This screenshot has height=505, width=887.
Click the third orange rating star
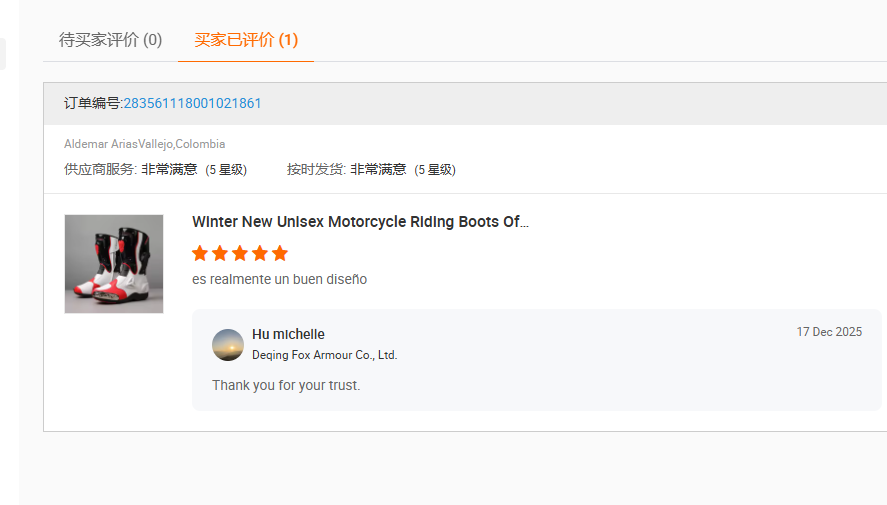pyautogui.click(x=240, y=253)
